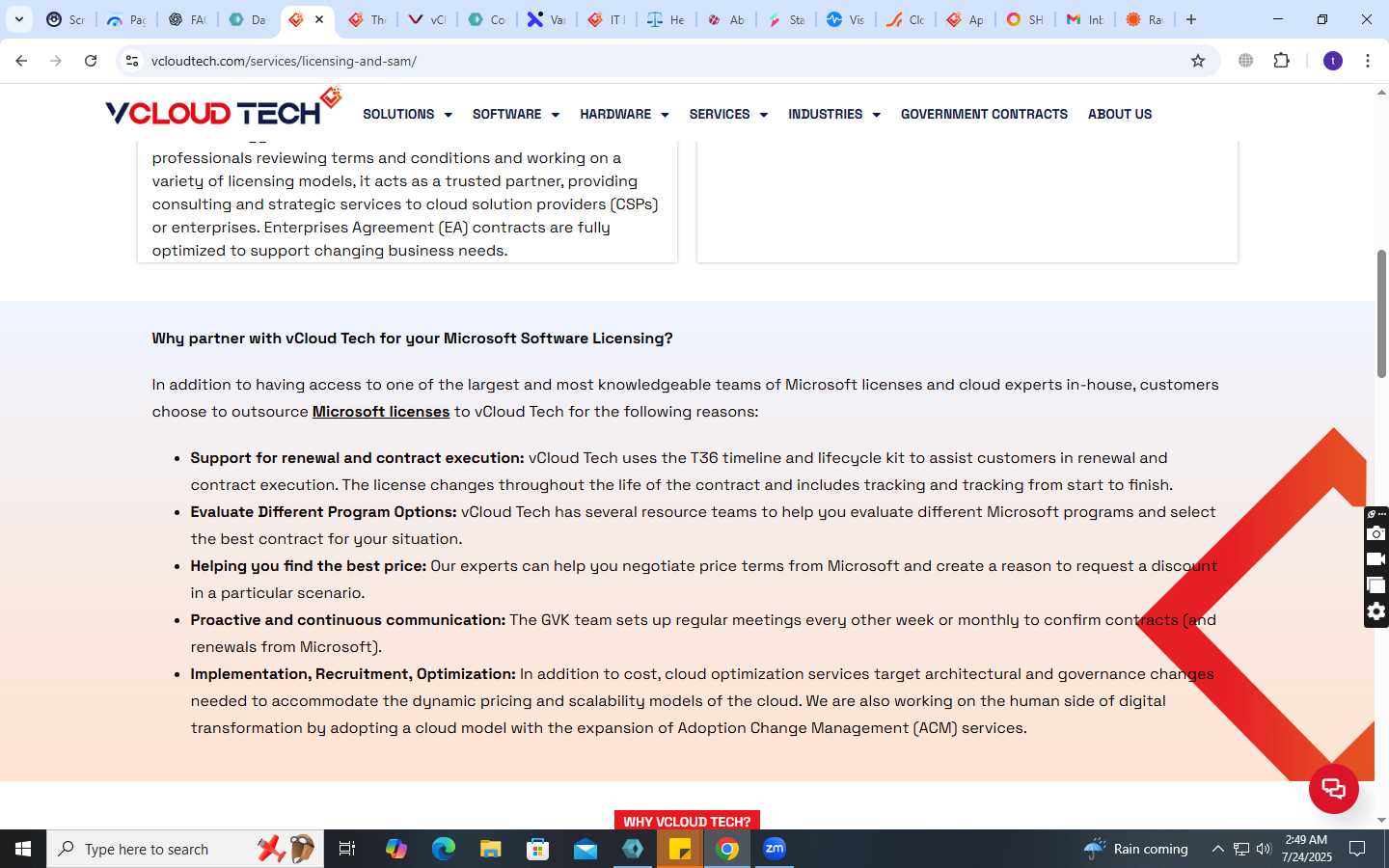The height and width of the screenshot is (868, 1389).
Task: Switch to the 'He' browser tab
Action: pyautogui.click(x=666, y=19)
